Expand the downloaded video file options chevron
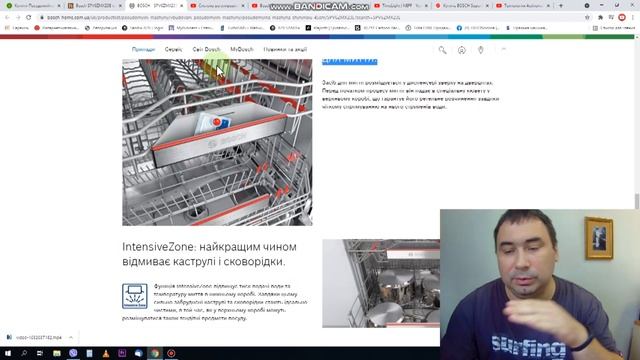 click(x=71, y=338)
